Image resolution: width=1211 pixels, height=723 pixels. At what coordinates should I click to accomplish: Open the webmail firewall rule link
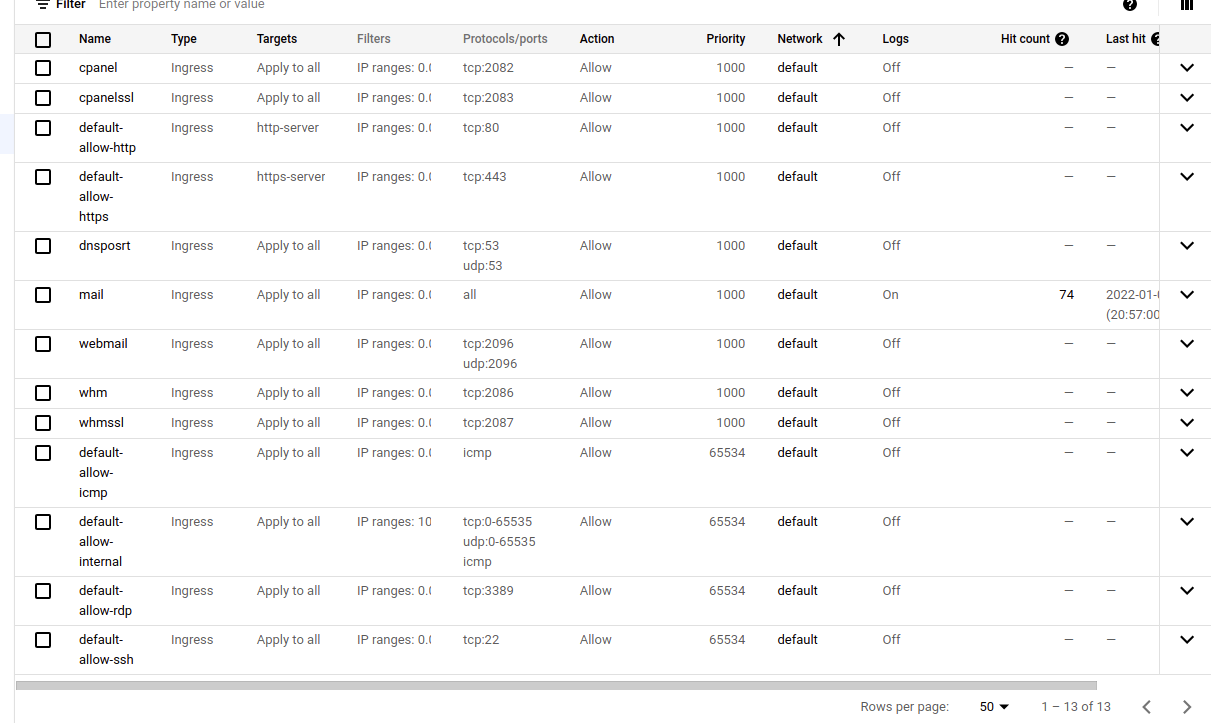(103, 344)
